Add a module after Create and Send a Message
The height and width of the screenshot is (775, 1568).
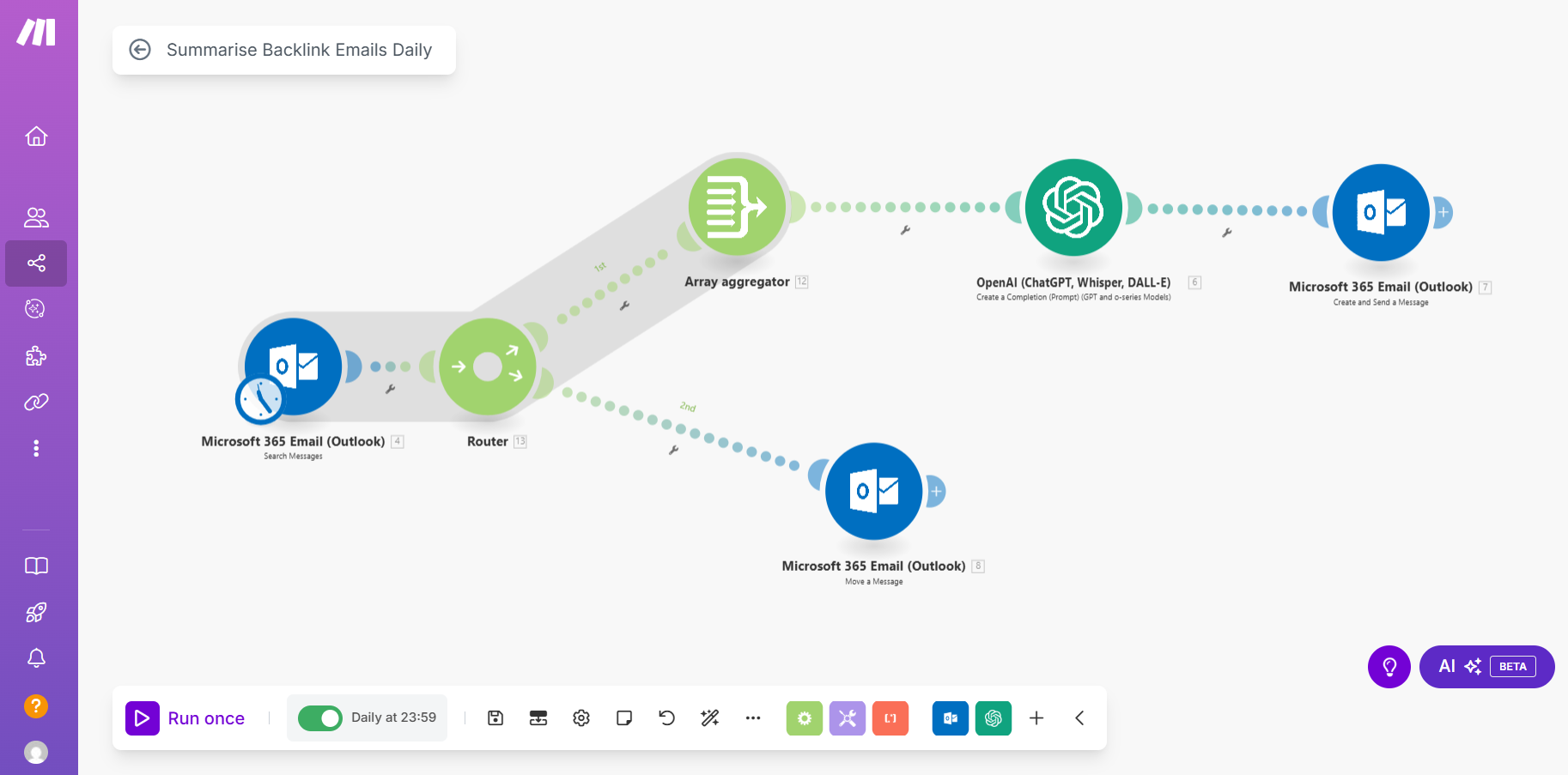[1443, 212]
